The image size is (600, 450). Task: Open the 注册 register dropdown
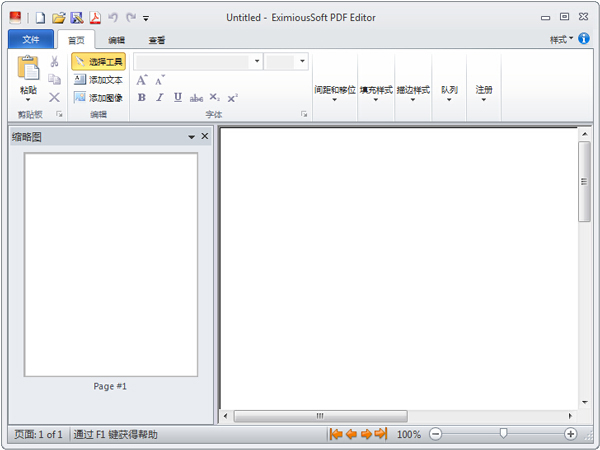click(x=484, y=93)
